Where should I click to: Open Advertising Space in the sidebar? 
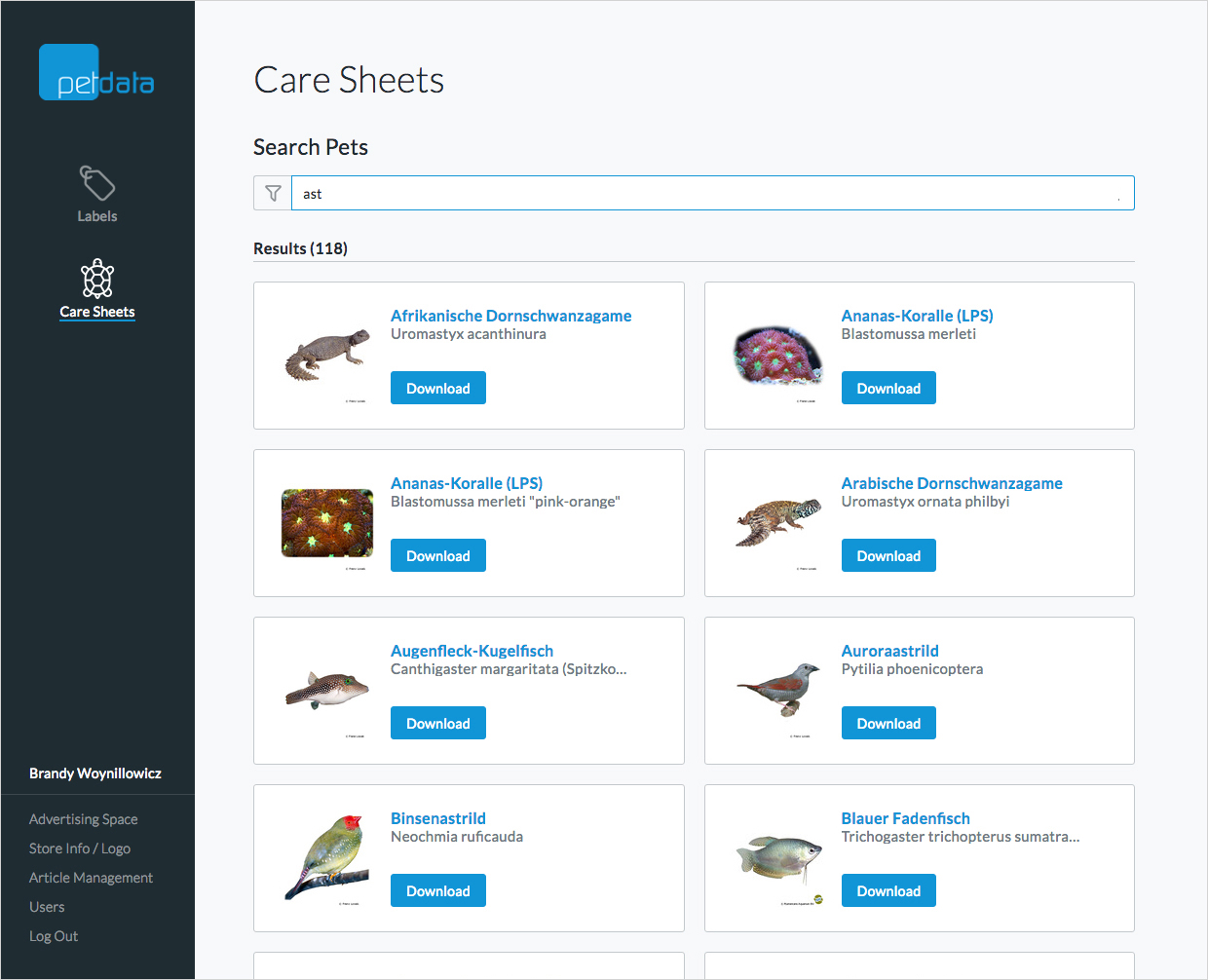tap(83, 818)
